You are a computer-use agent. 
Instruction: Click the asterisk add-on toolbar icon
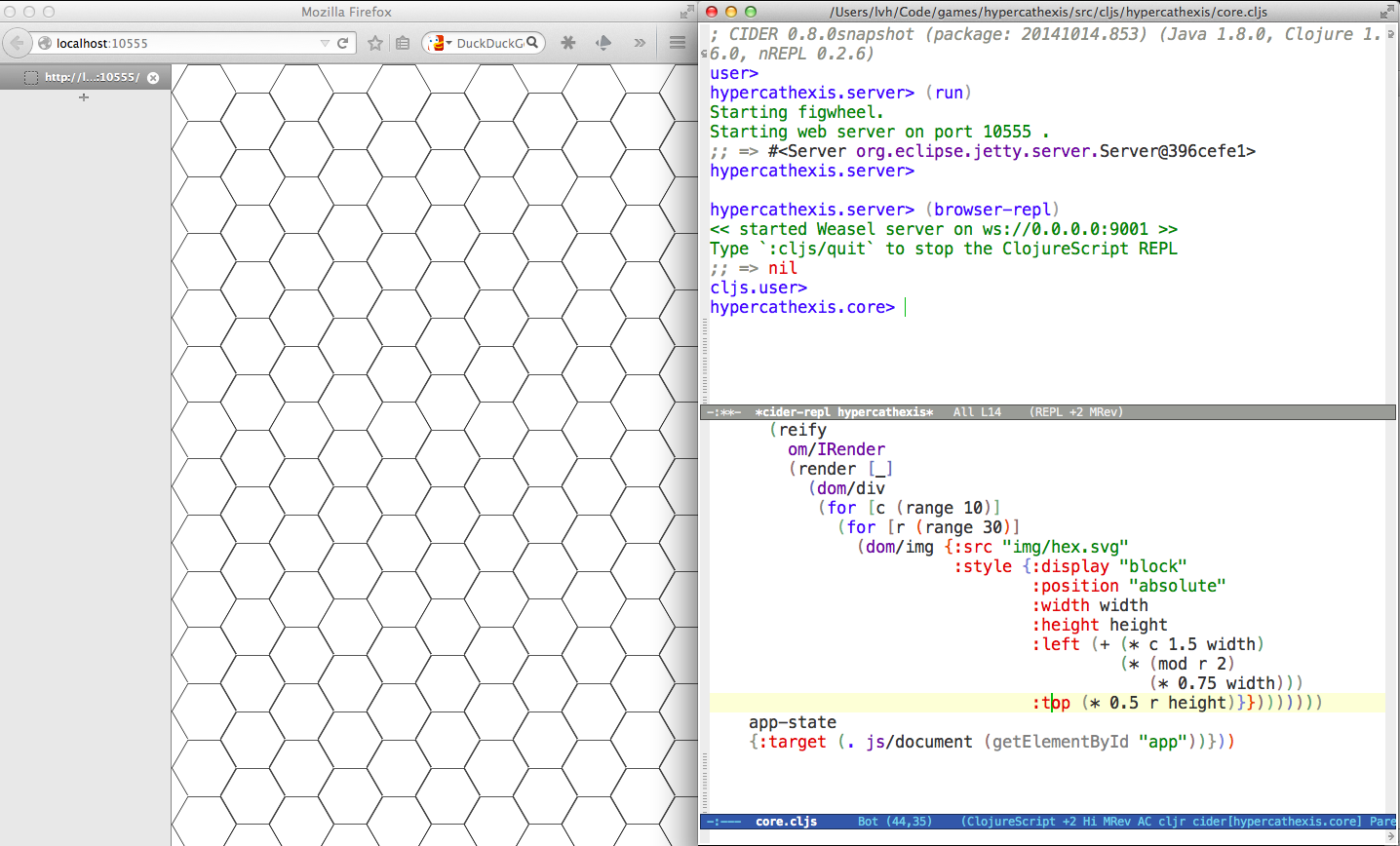(568, 43)
